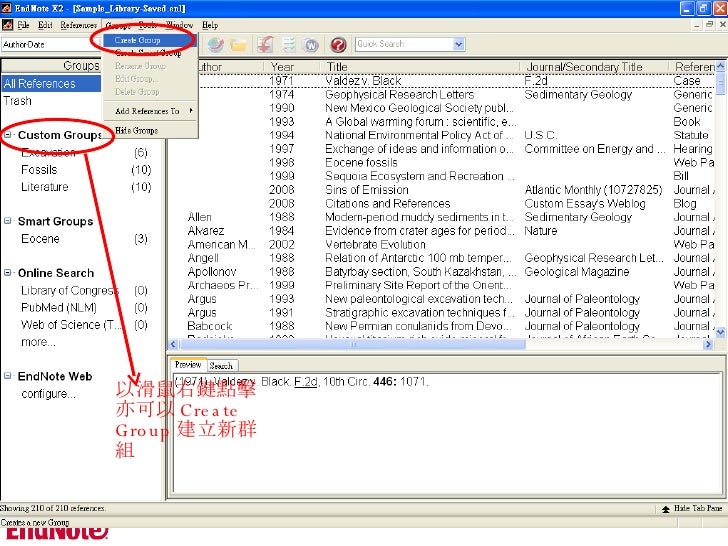This screenshot has height=546, width=728.
Task: Switch to the Search tab
Action: click(221, 366)
